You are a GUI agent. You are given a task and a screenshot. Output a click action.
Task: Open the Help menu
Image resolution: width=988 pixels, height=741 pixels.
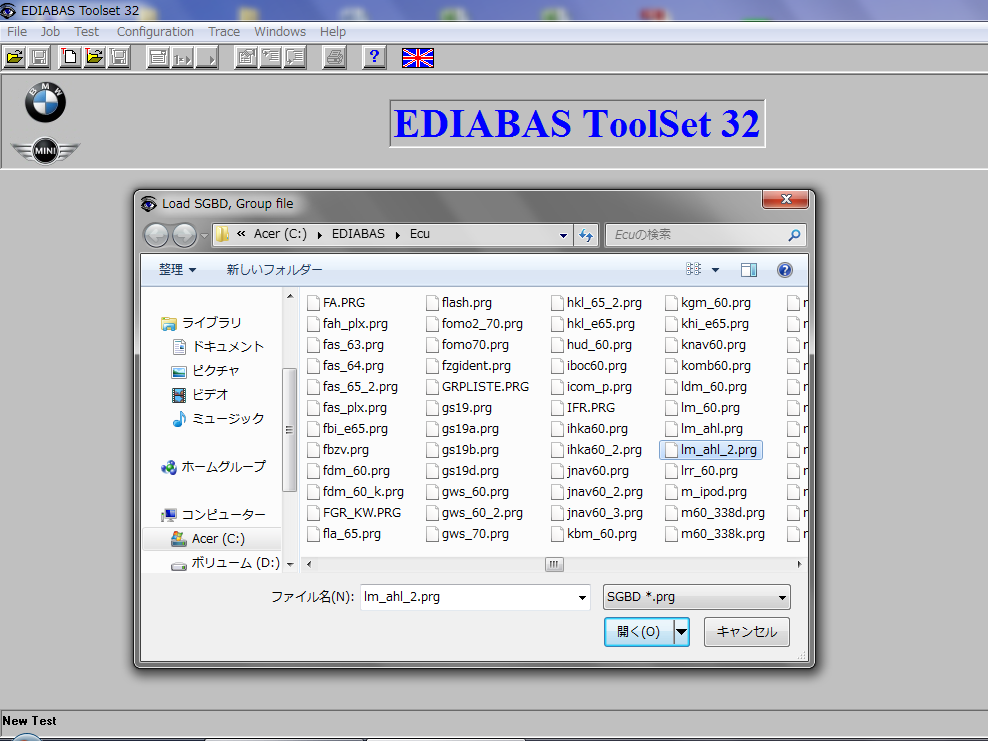click(x=333, y=32)
